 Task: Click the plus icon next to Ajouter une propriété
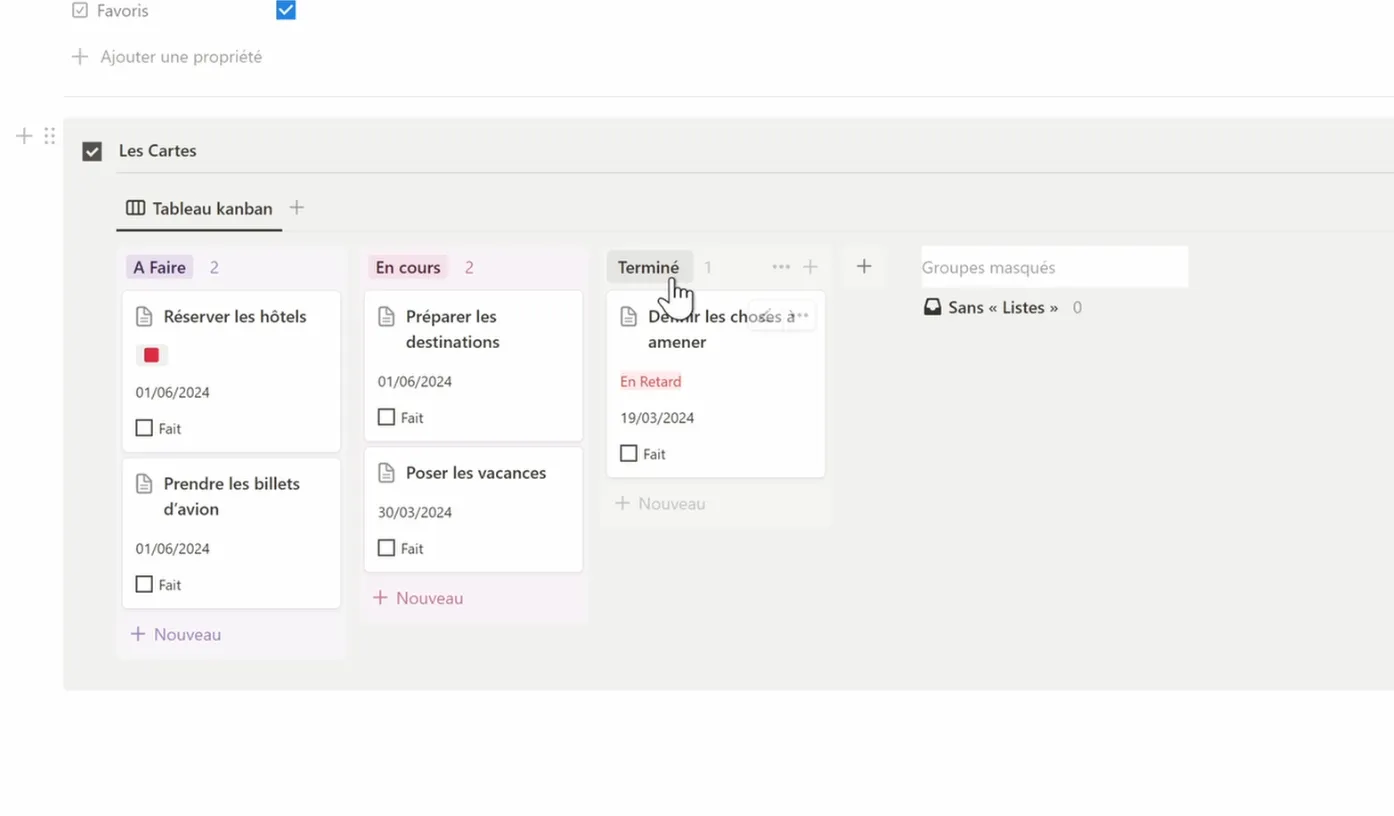click(80, 57)
